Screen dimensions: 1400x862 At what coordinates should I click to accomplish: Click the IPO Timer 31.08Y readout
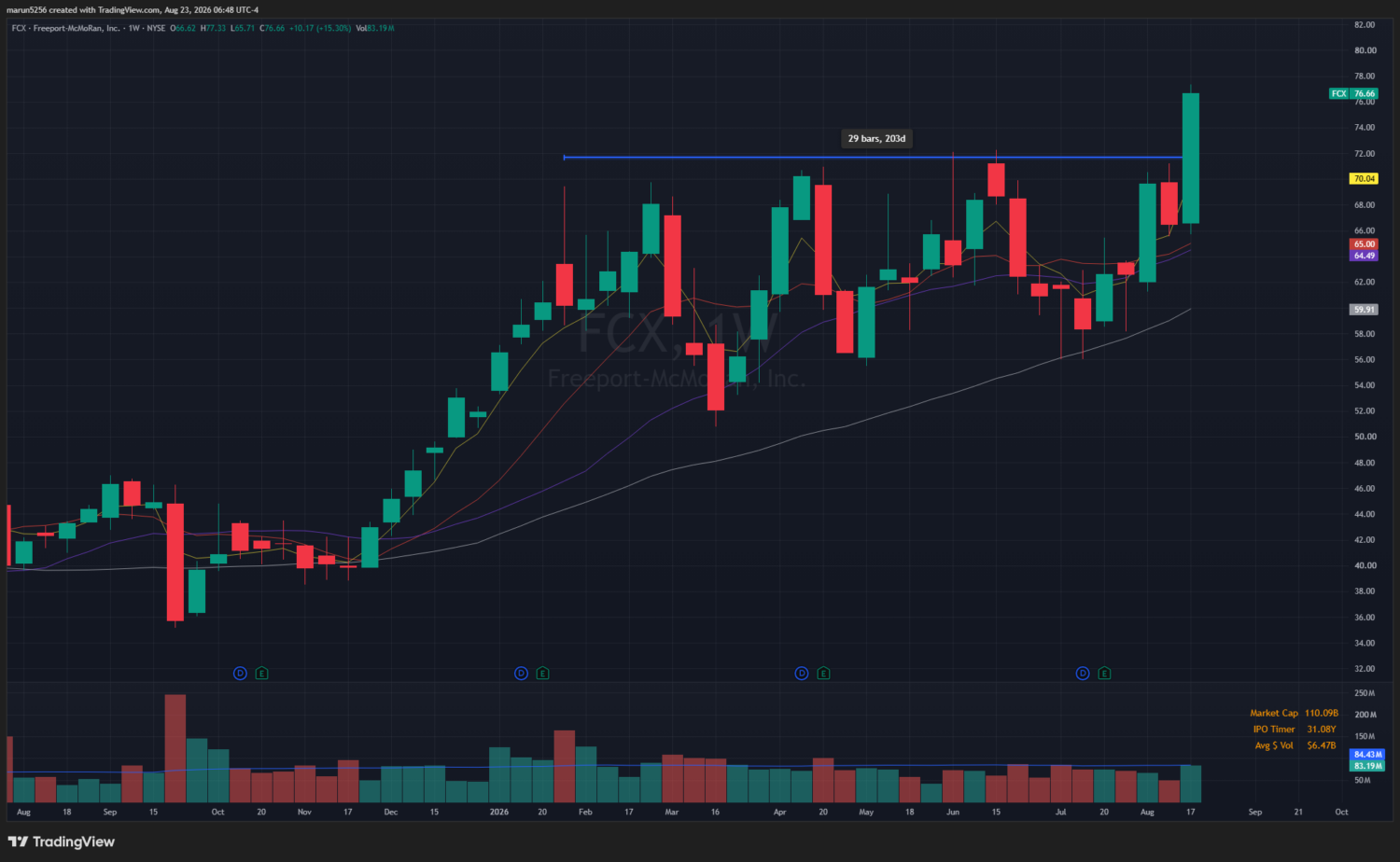point(1295,730)
